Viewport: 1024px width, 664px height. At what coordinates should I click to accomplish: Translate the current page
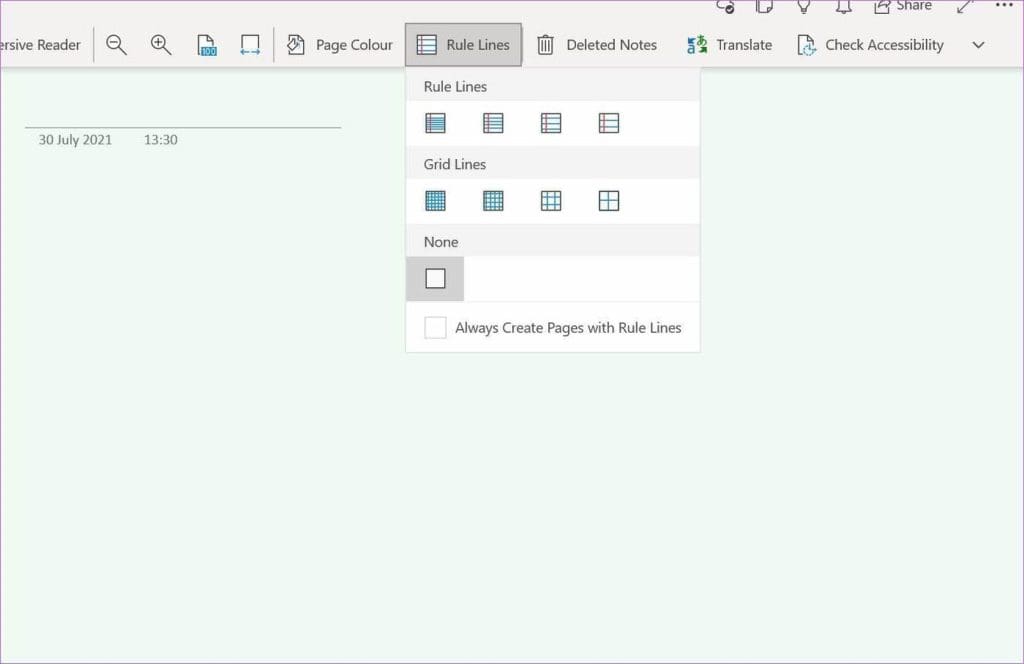coord(729,44)
